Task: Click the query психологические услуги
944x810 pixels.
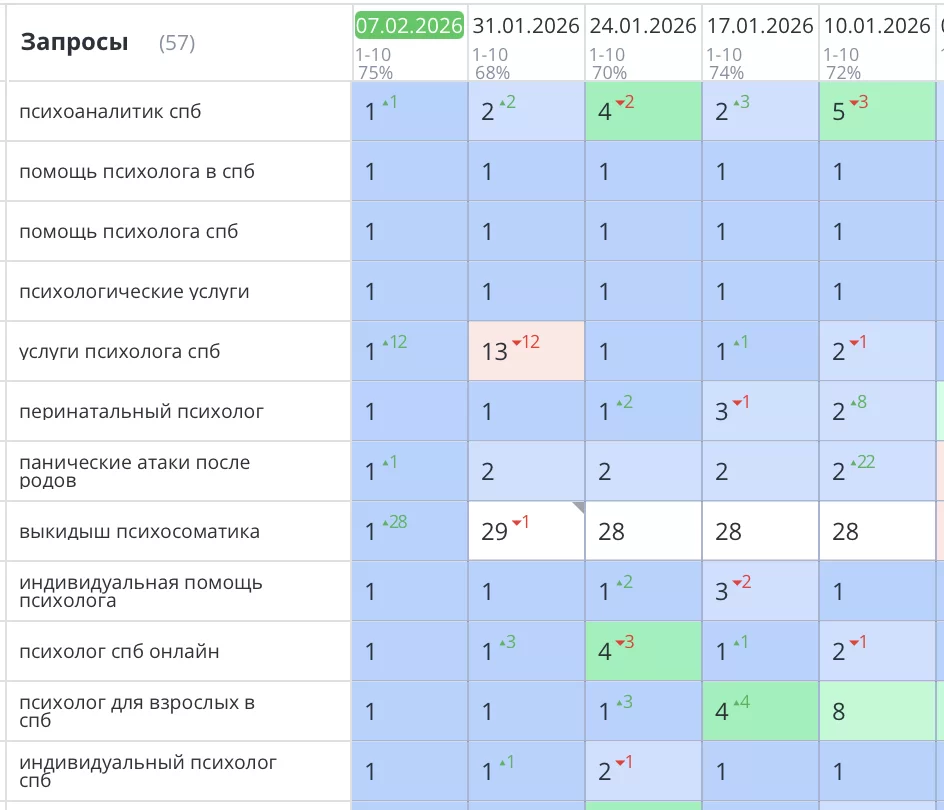Action: [134, 291]
